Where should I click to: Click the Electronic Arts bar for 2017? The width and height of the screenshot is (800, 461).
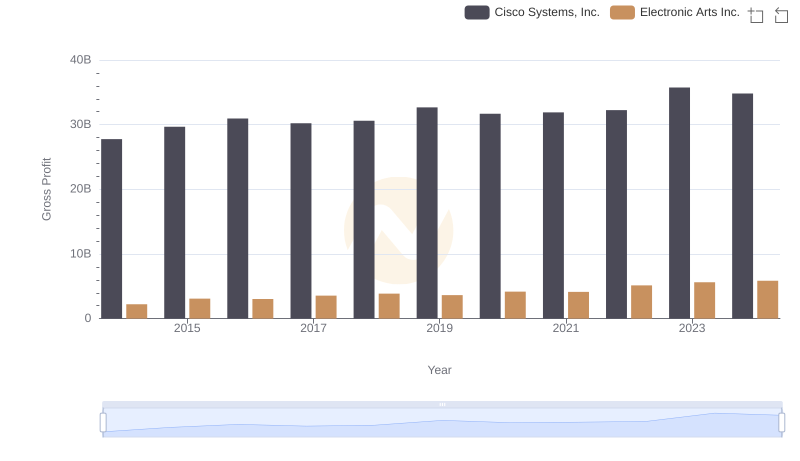click(326, 308)
